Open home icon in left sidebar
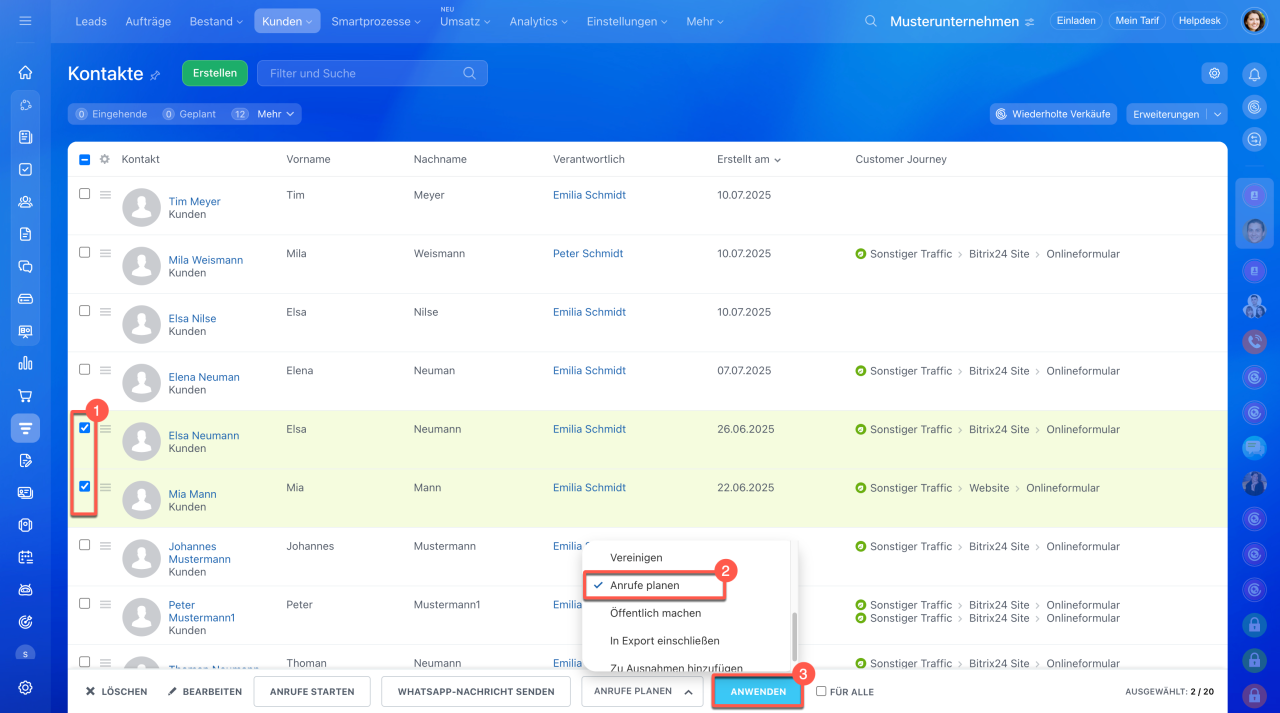The image size is (1280, 713). point(26,73)
